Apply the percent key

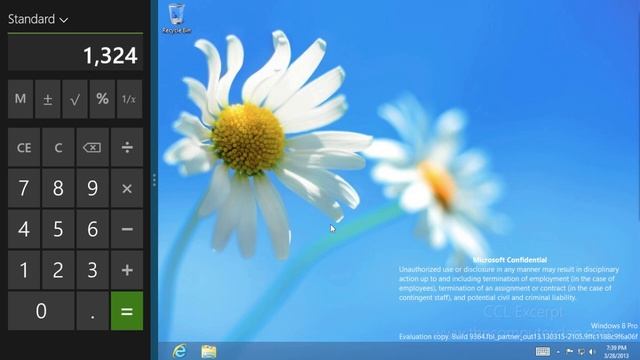point(102,99)
